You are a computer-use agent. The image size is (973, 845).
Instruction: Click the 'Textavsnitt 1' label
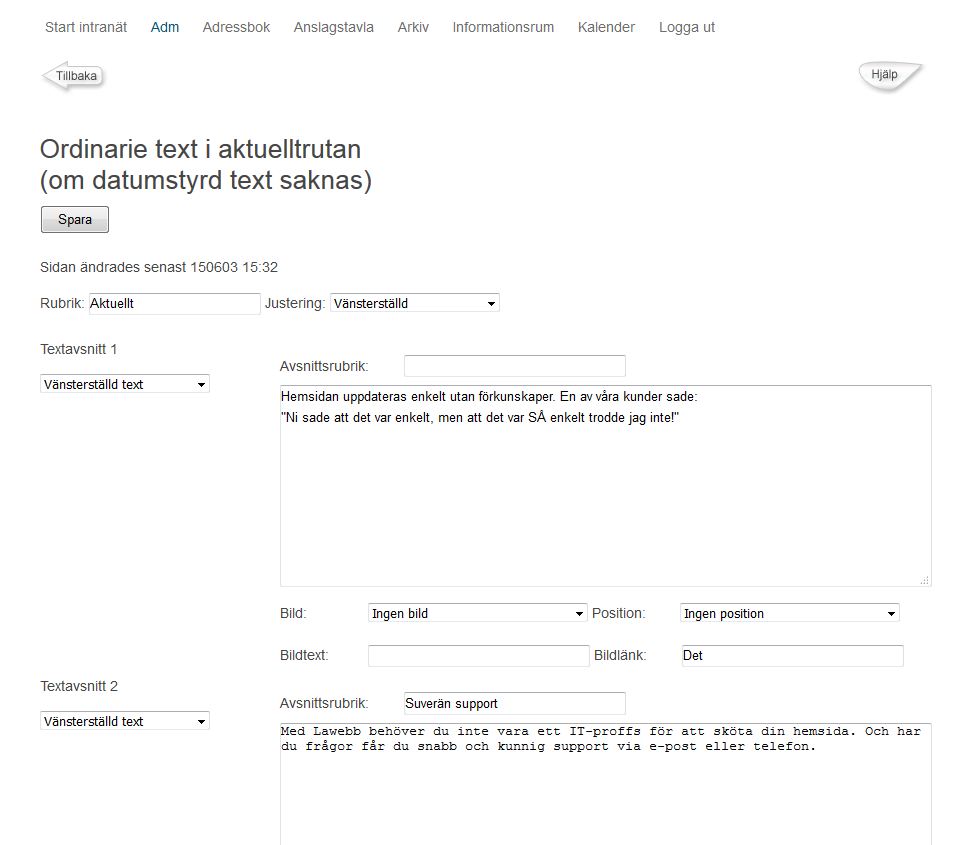click(79, 349)
